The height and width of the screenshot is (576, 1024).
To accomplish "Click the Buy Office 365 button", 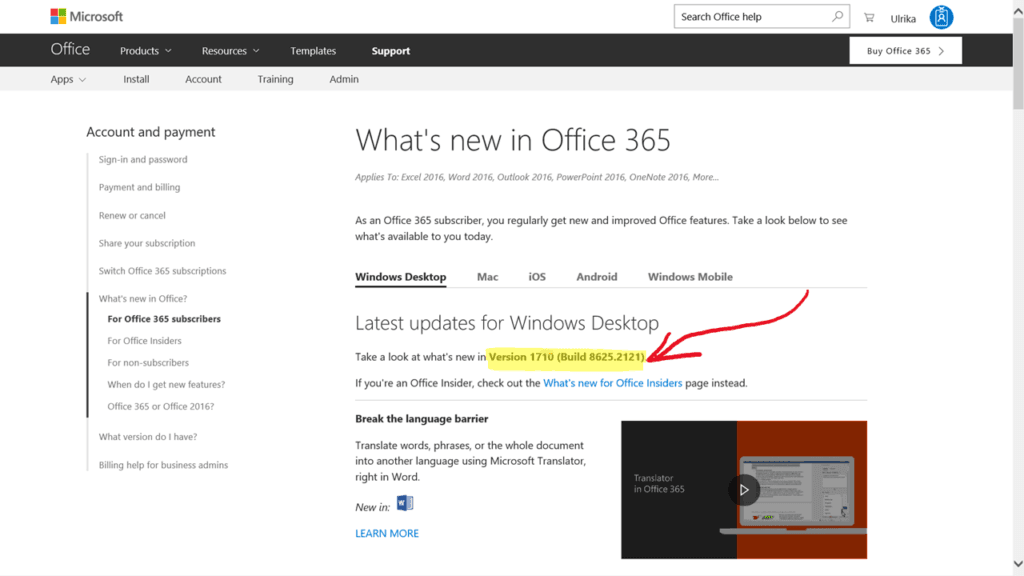I will click(x=905, y=51).
